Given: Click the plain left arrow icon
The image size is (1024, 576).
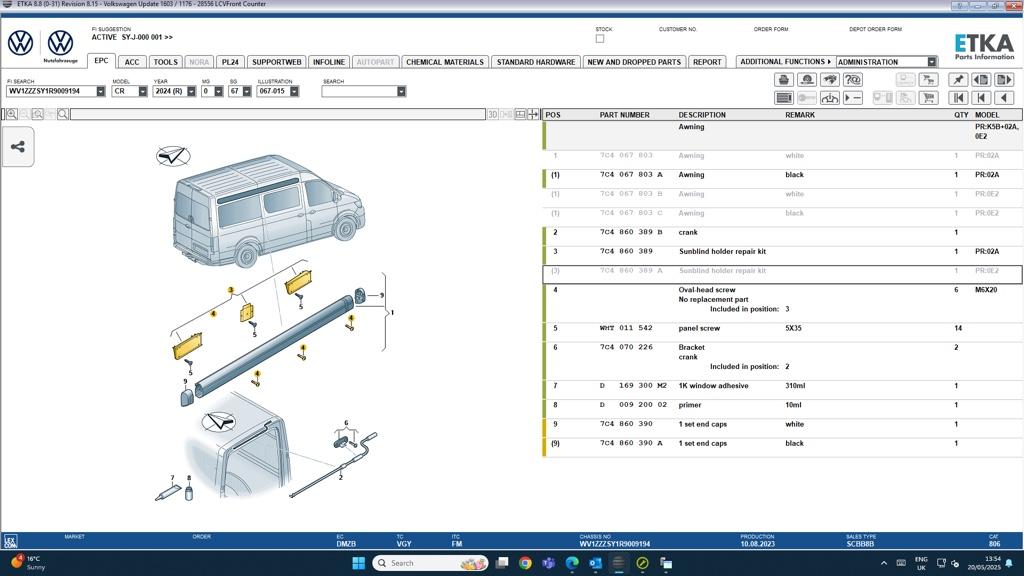Looking at the screenshot, I should pyautogui.click(x=1004, y=98).
